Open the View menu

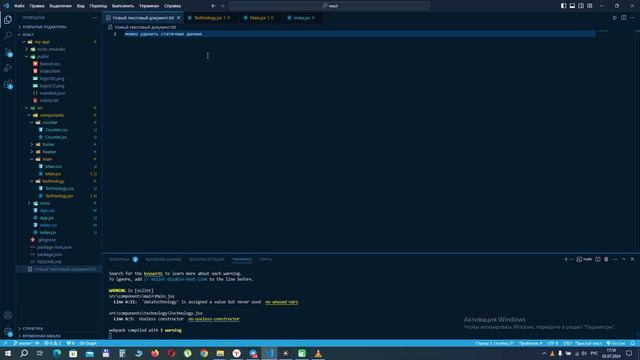click(x=80, y=6)
